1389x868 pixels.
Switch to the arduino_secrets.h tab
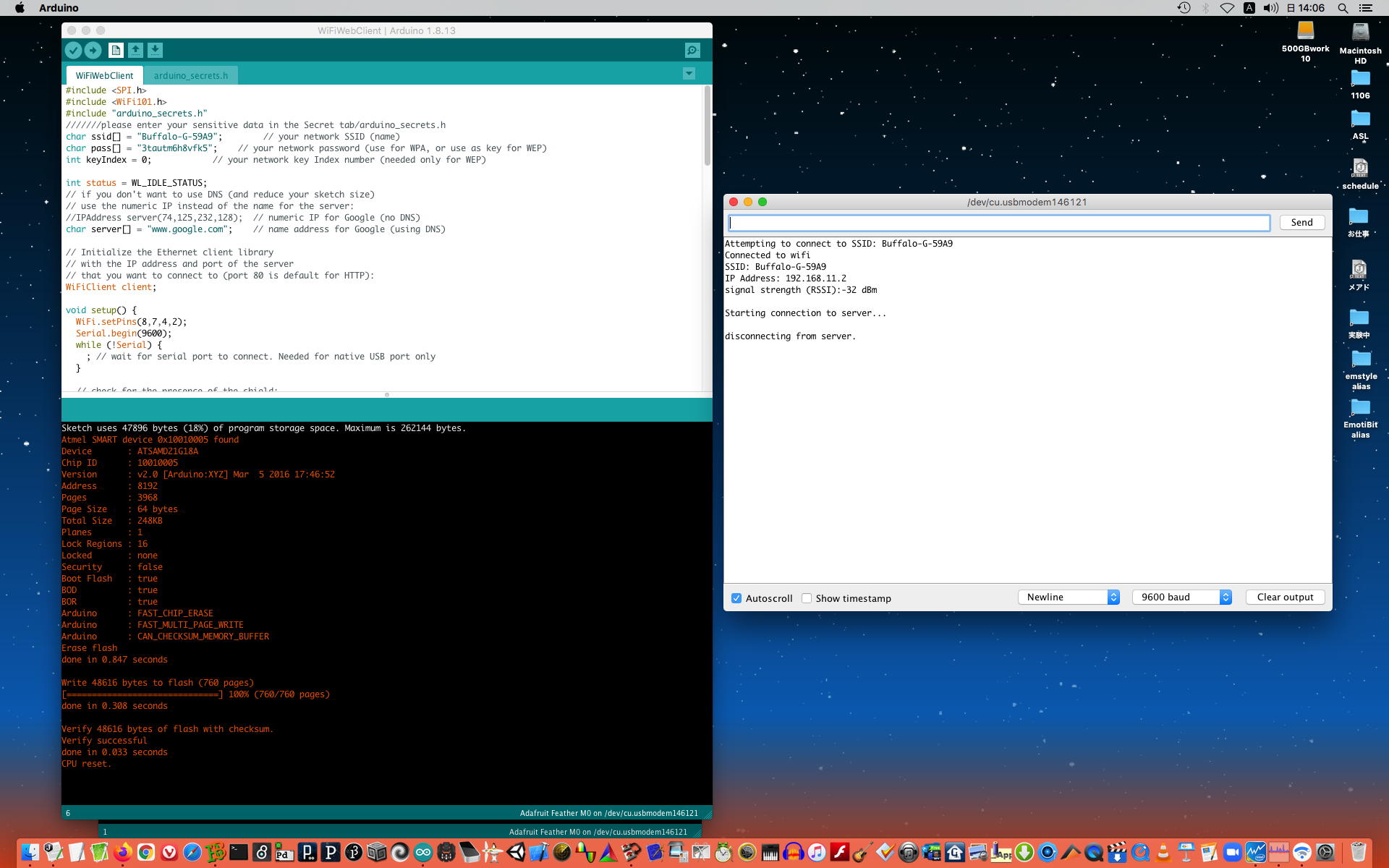coord(190,75)
